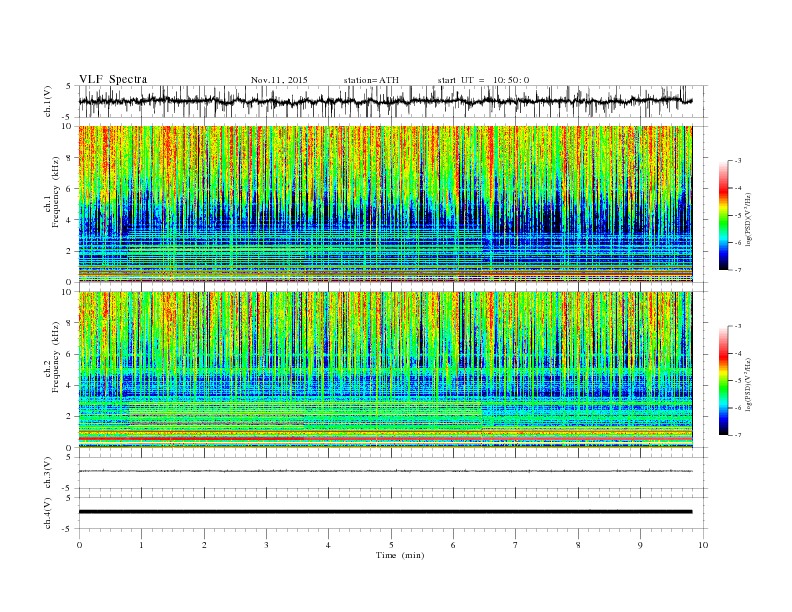Click the ch.2 spectrogram color scale bar
Viewport: 792px width, 612px height.
[x=724, y=380]
